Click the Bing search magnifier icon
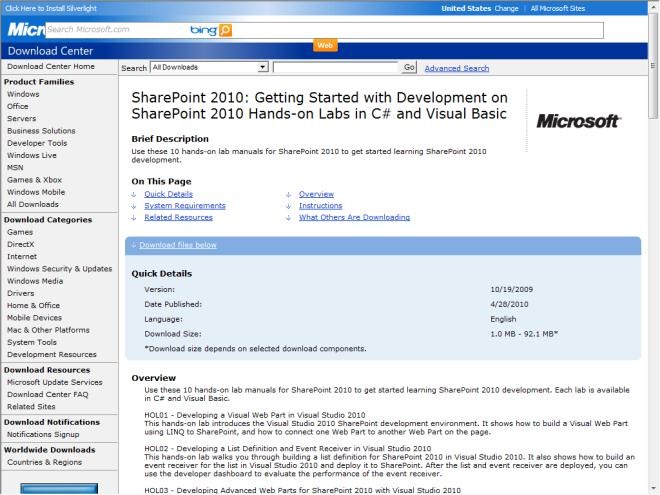The image size is (660, 495). 226,30
